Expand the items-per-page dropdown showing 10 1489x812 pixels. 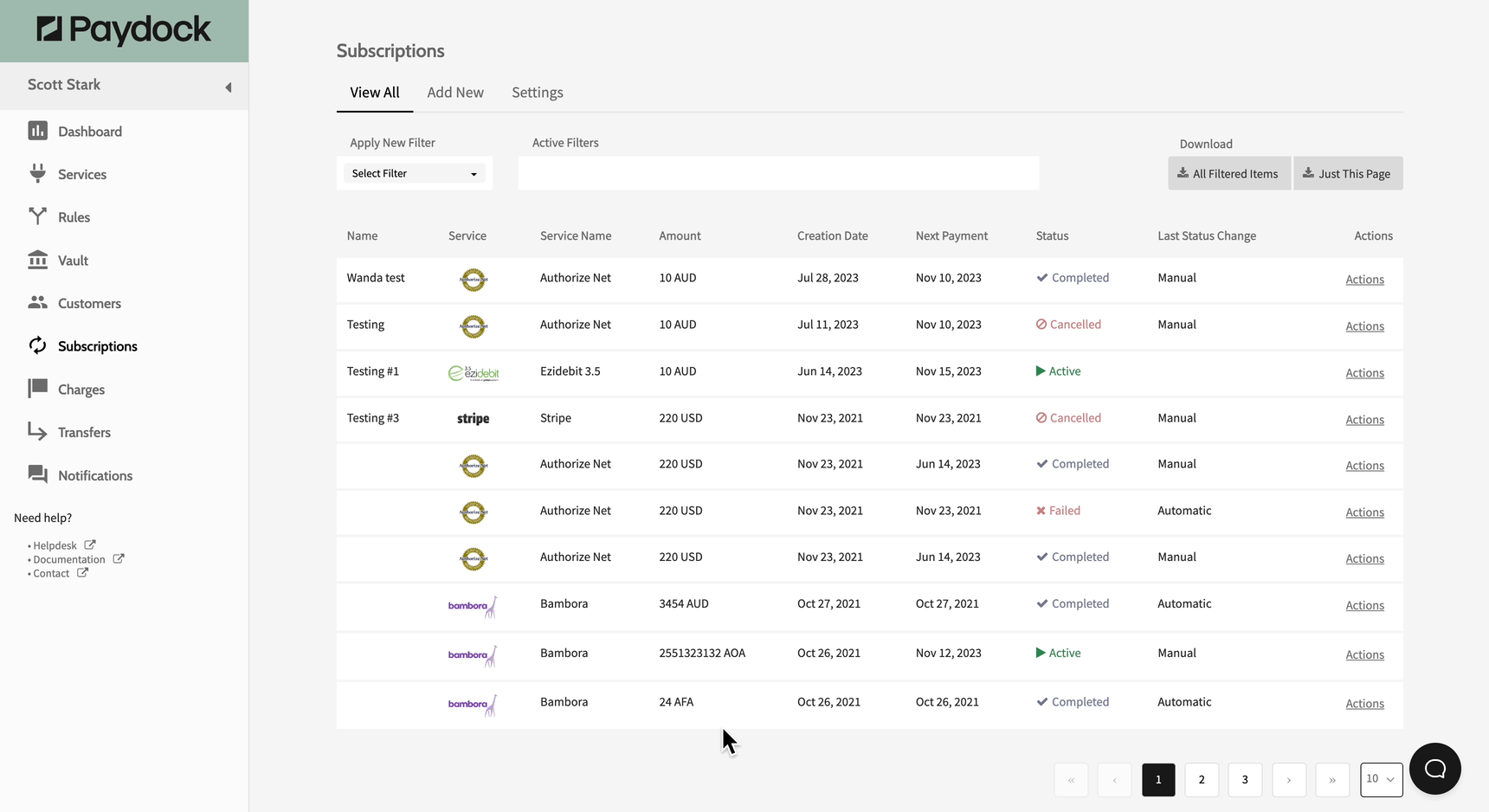coord(1381,779)
